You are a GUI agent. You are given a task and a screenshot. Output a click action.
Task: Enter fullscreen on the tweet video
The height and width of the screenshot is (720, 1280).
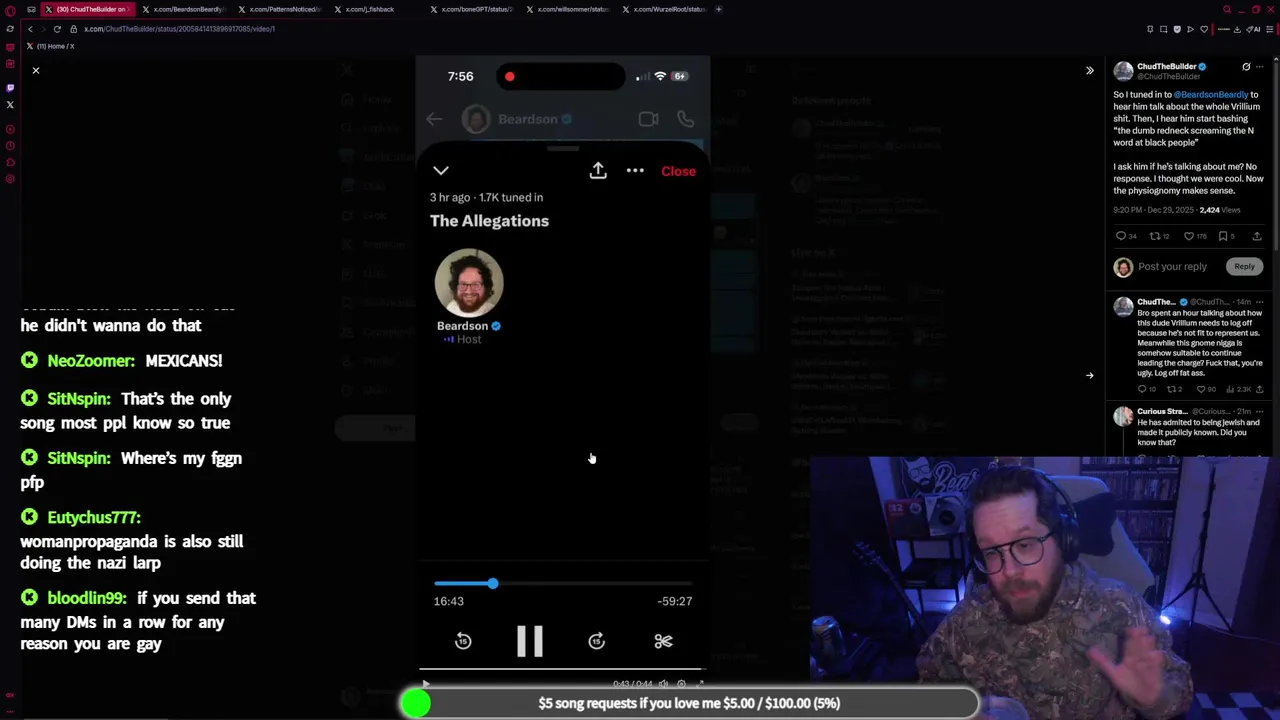(699, 684)
